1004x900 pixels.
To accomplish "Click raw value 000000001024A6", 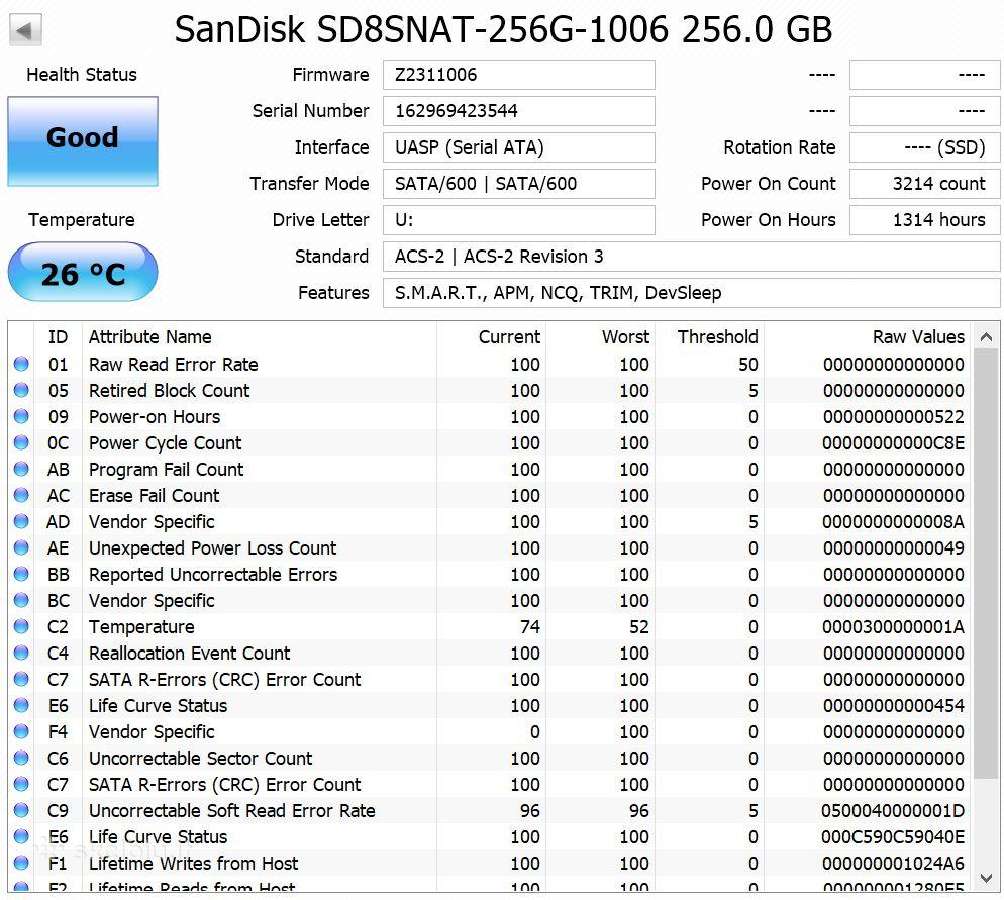I will point(894,863).
